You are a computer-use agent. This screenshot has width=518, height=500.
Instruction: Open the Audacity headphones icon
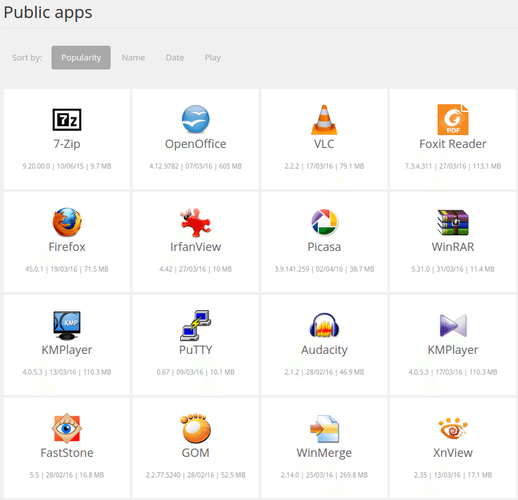pos(324,325)
